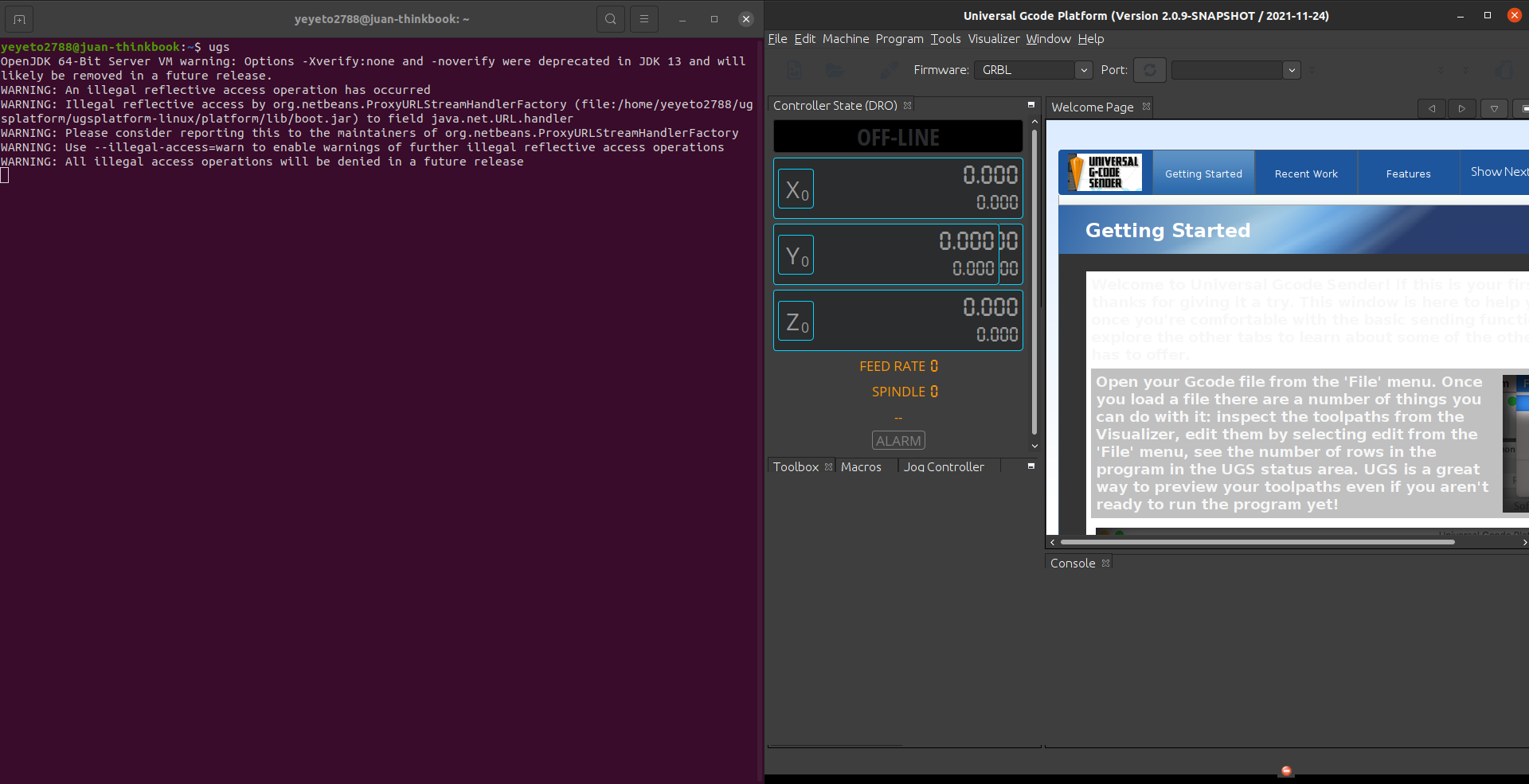This screenshot has width=1529, height=784.
Task: Switch to the Toolbox tab
Action: click(796, 466)
